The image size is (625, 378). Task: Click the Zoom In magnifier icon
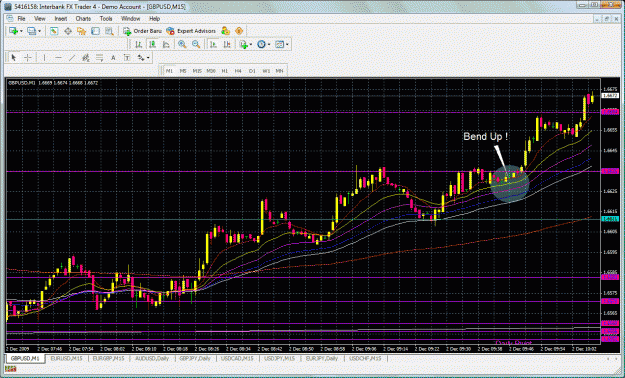tap(182, 44)
